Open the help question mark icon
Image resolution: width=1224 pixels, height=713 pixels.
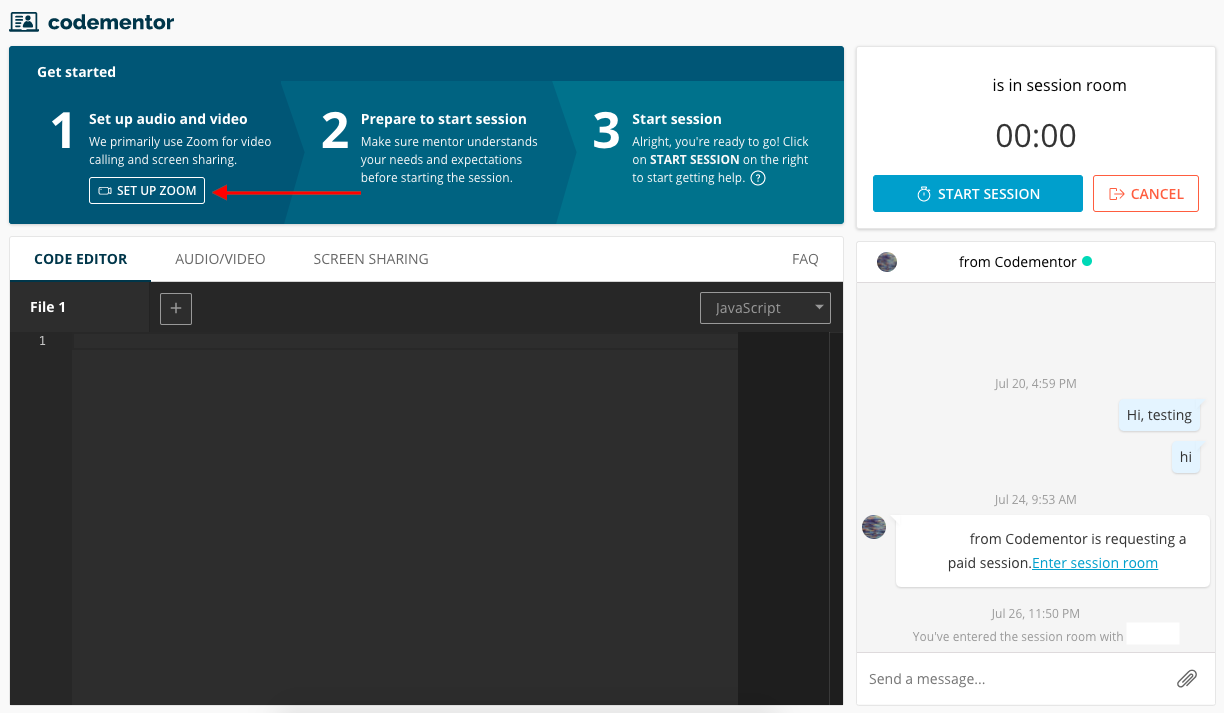coord(758,178)
